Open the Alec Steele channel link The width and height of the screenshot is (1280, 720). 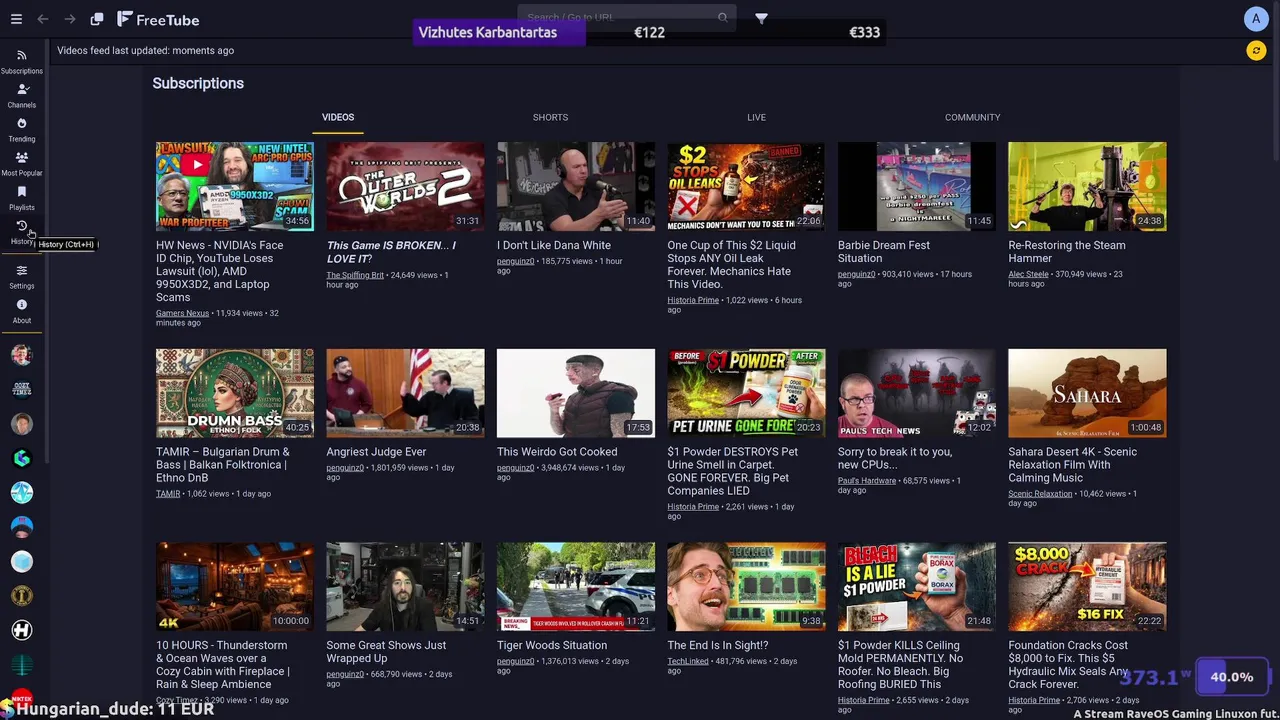pyautogui.click(x=1028, y=274)
